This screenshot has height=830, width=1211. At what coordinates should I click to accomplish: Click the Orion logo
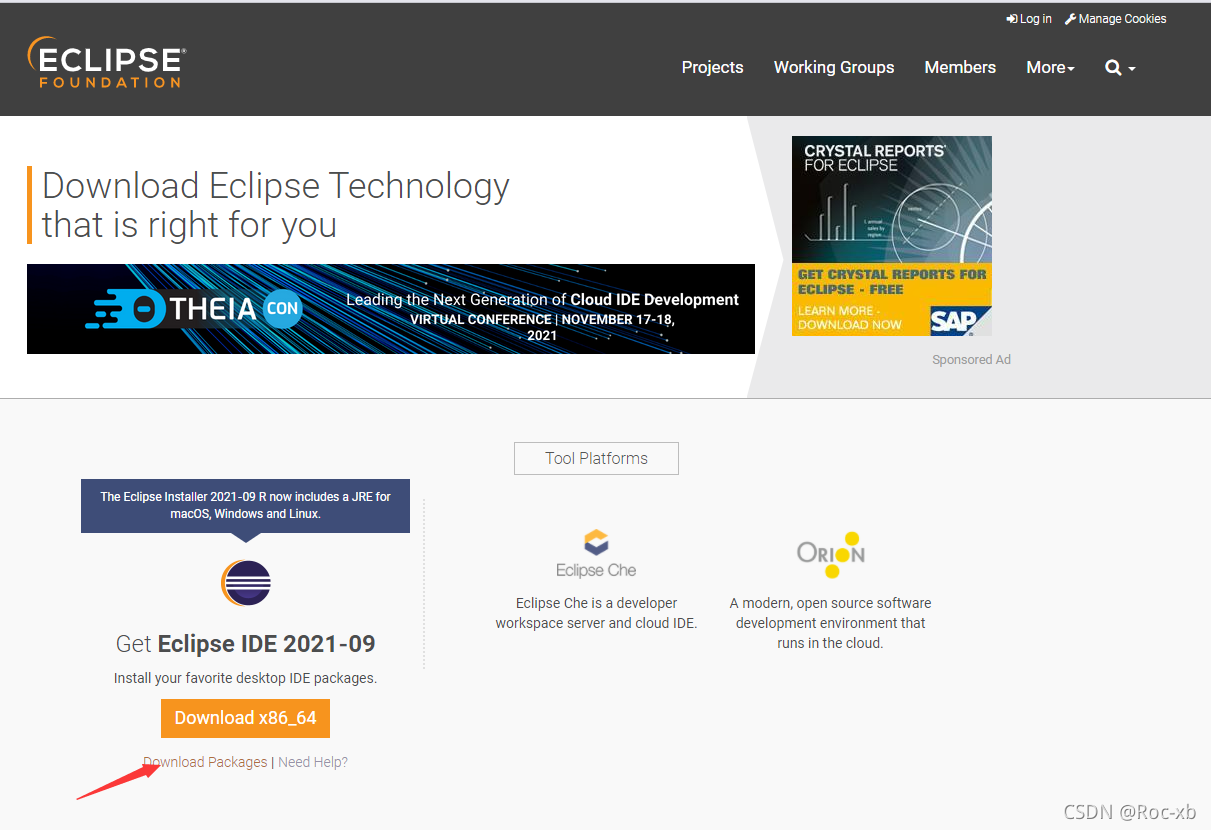831,555
